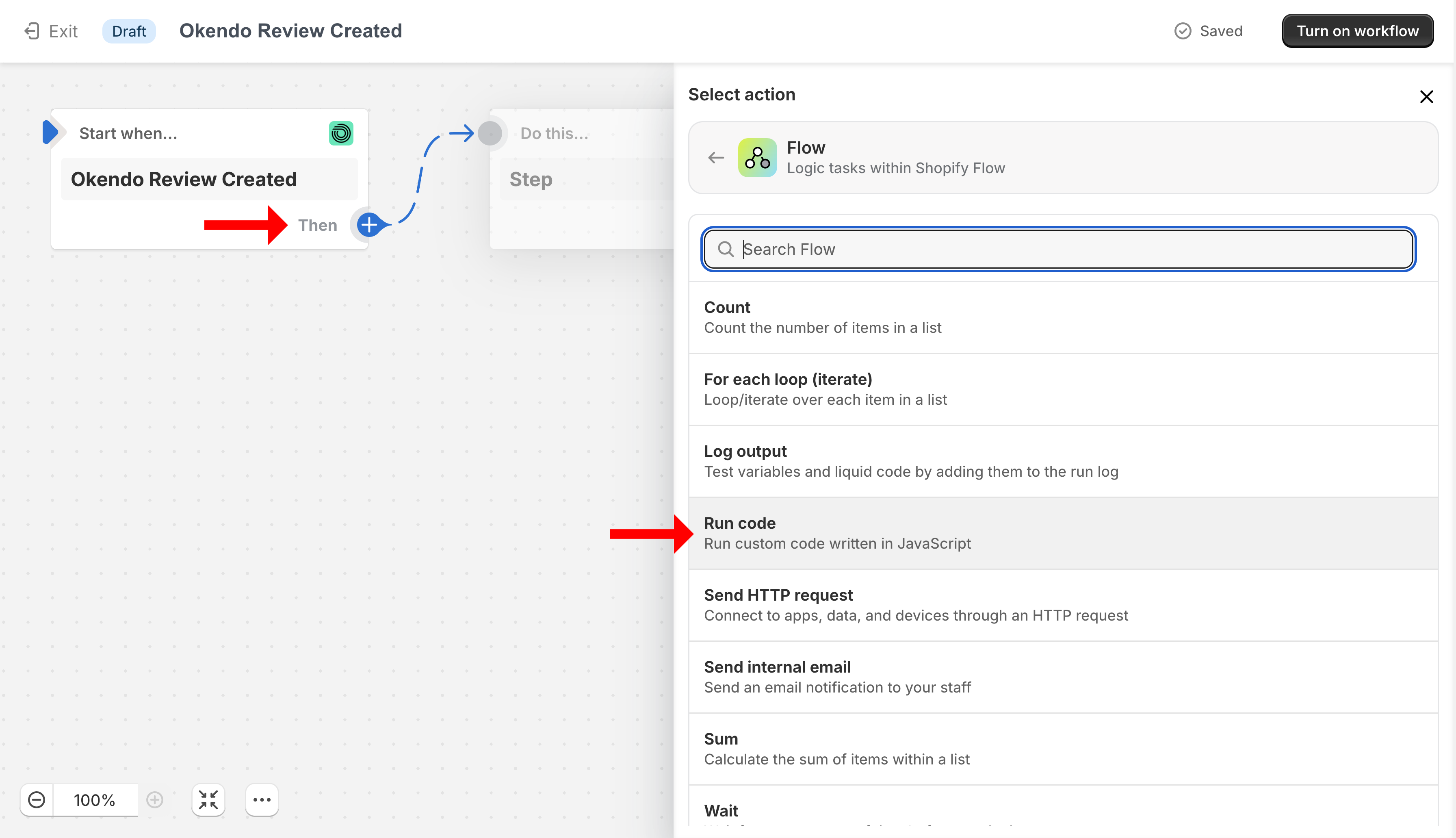Choose Send internal email action
The image size is (1456, 838).
coord(1063,677)
